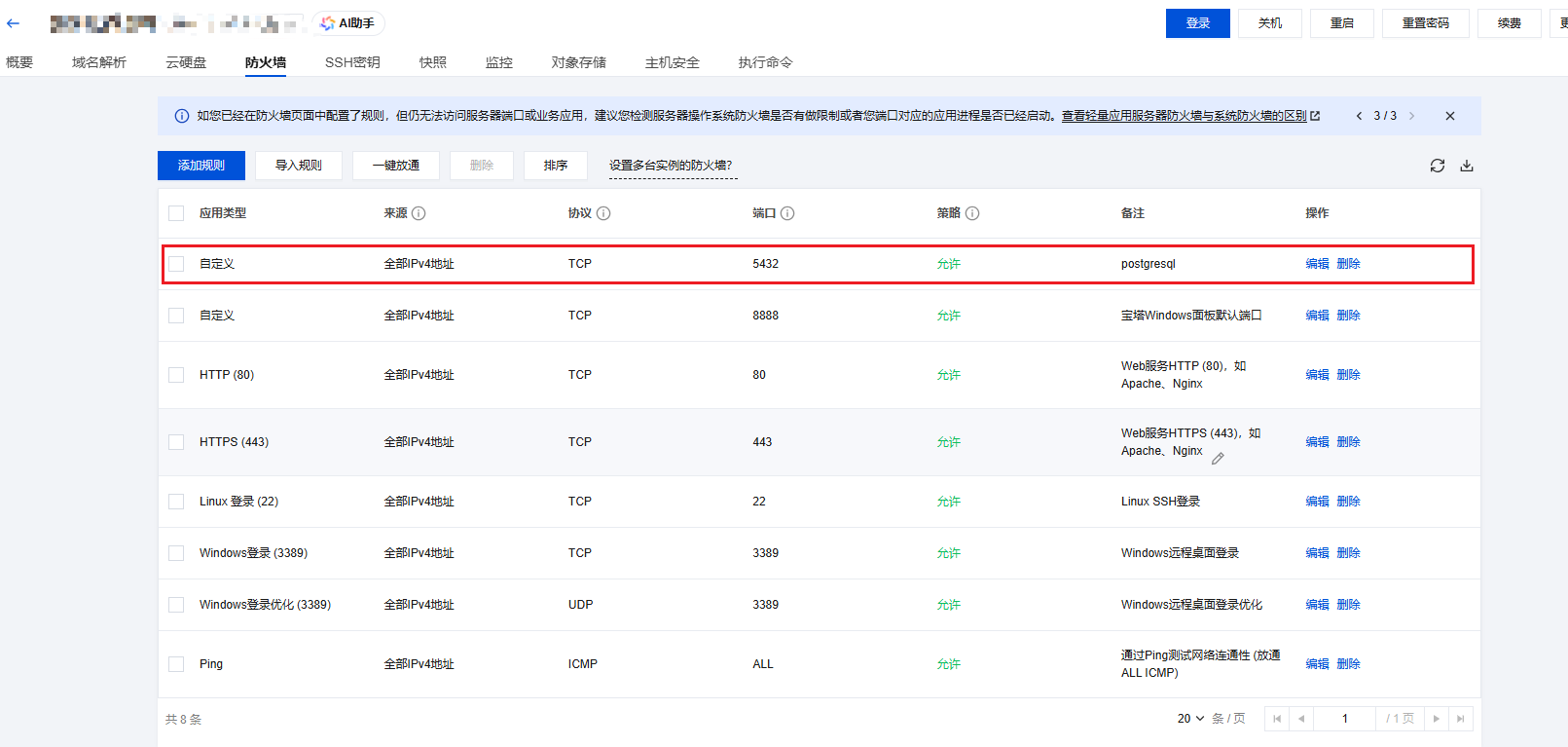Click the 排序 button
Screen dimensions: 1568x747
pos(556,166)
